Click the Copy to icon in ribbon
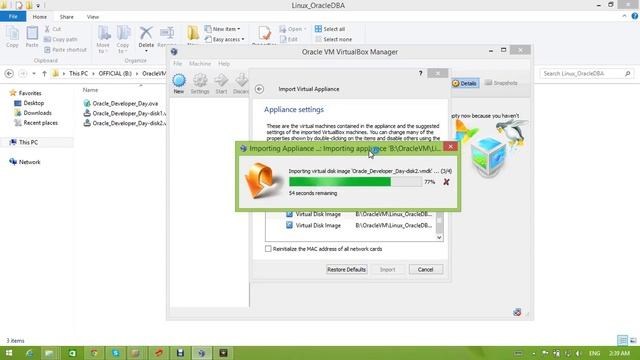The width and height of the screenshot is (640, 360). click(123, 33)
